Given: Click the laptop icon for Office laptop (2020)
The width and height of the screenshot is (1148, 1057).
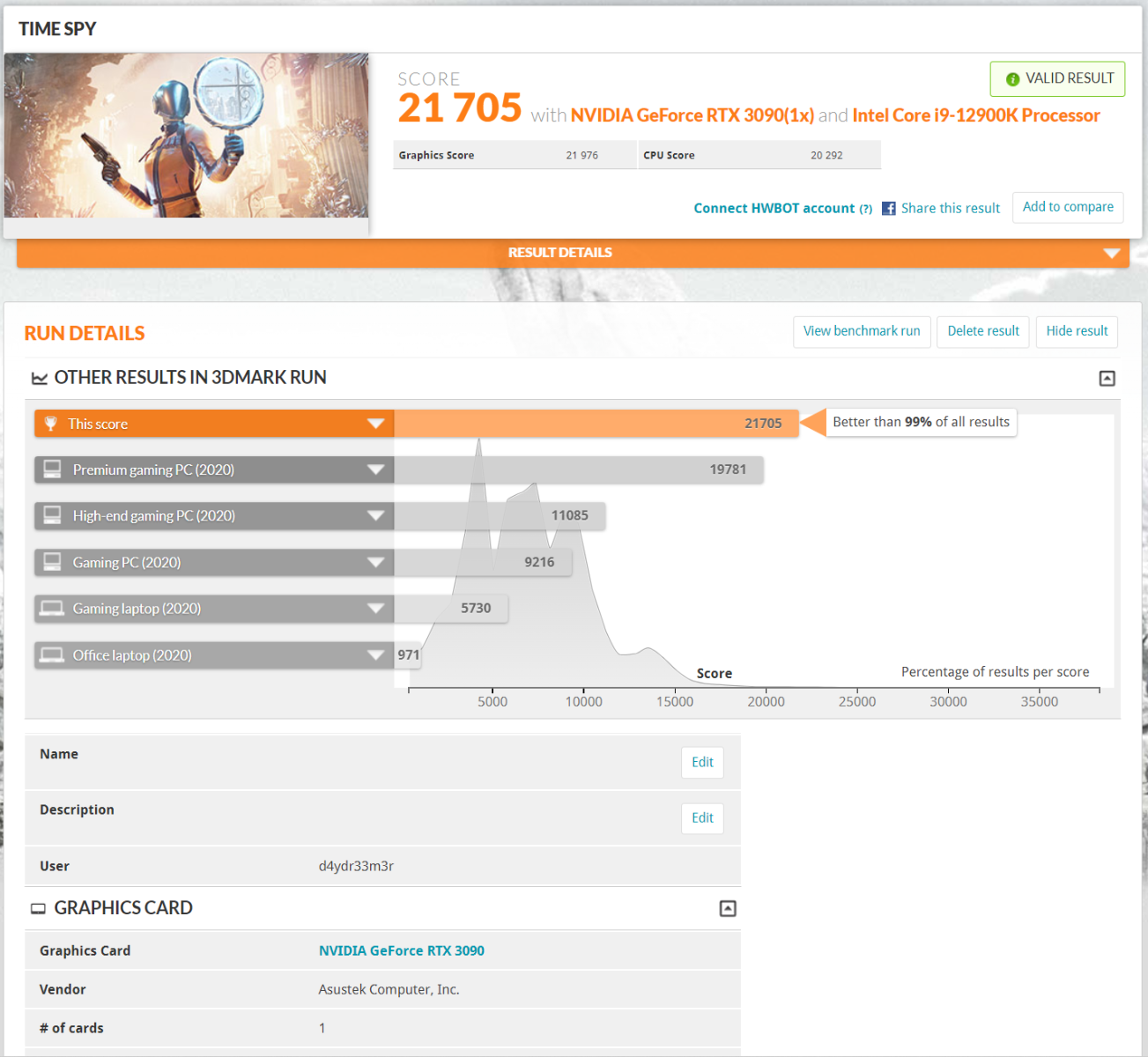Looking at the screenshot, I should click(x=52, y=654).
